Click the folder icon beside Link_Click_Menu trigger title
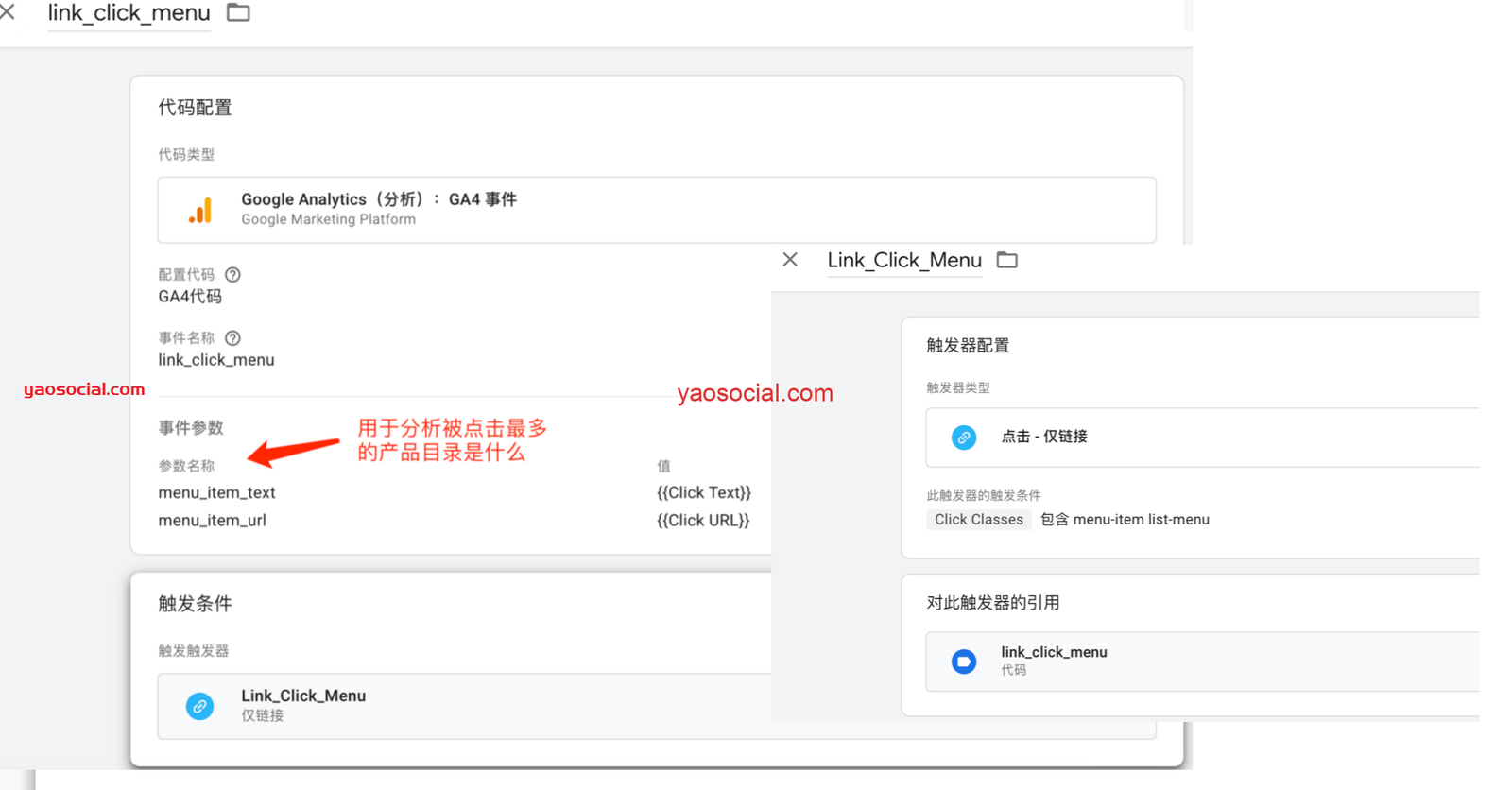The width and height of the screenshot is (1512, 790). 1007,260
